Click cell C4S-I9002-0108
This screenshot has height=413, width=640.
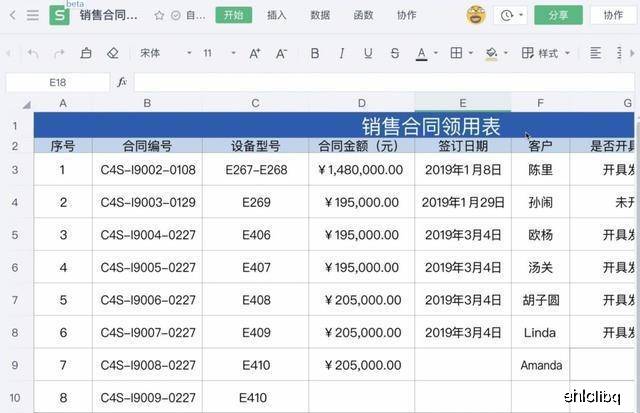point(148,170)
